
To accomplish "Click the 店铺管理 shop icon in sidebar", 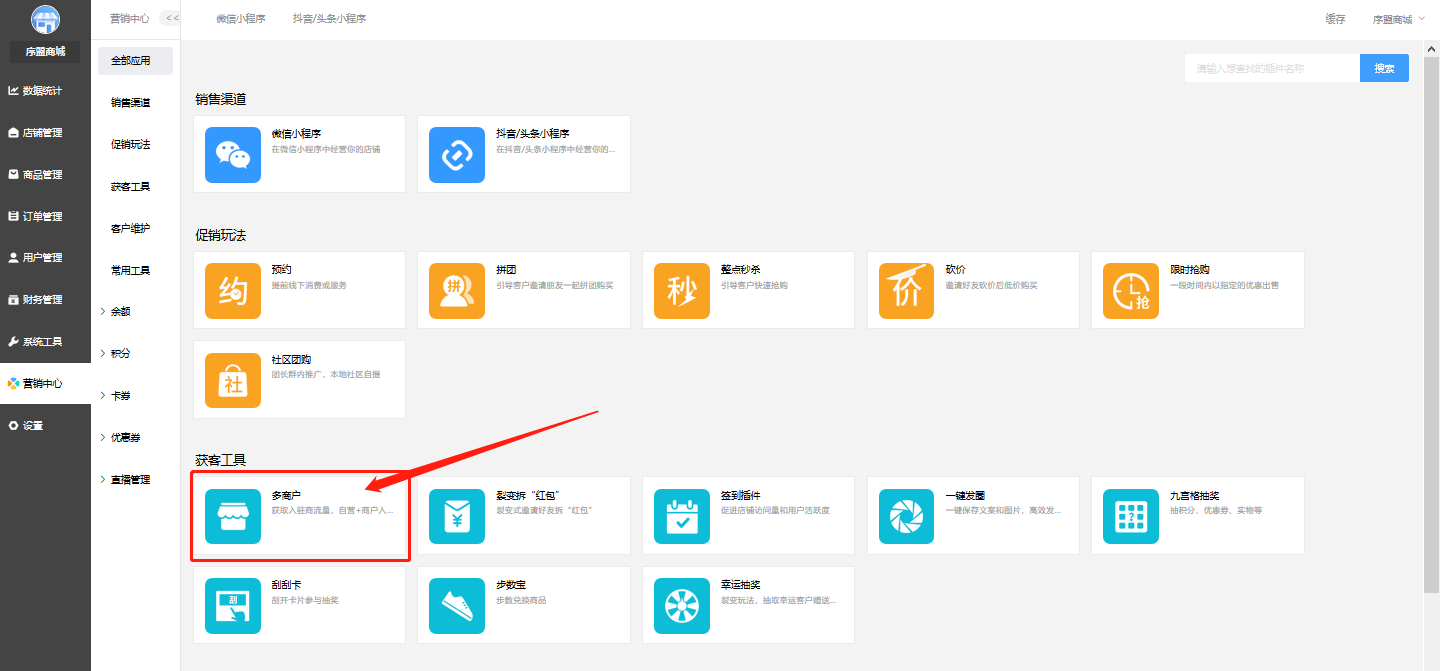I will tap(14, 133).
